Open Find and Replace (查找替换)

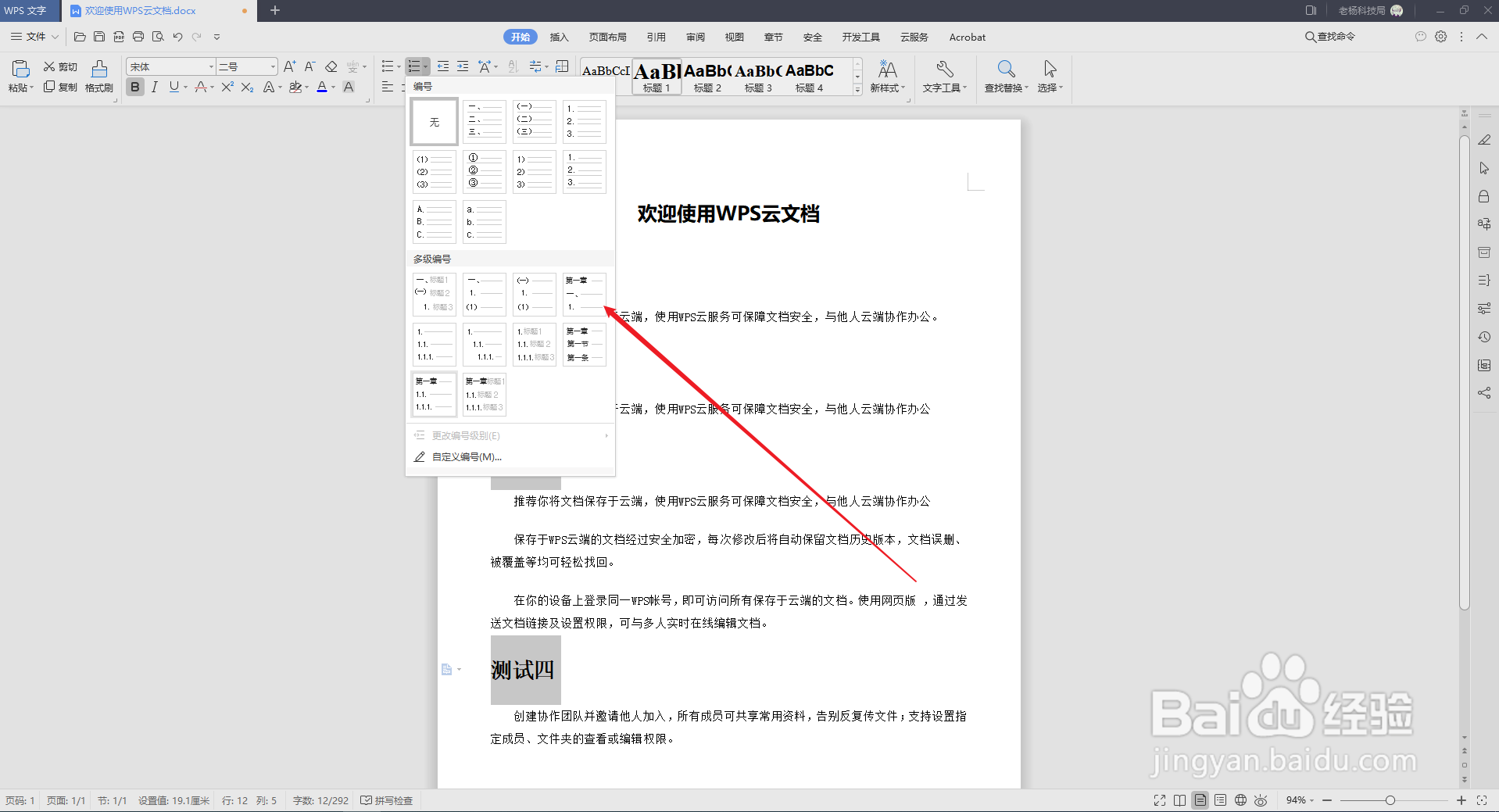tap(1006, 77)
